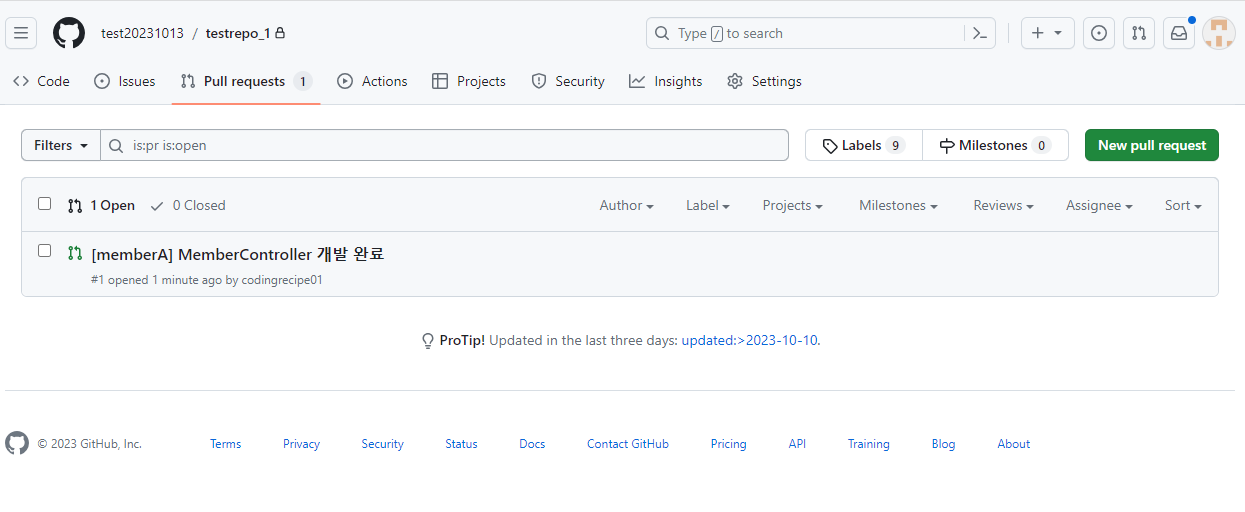Click the GitHub logo in the footer
This screenshot has height=512, width=1245.
coord(17,443)
